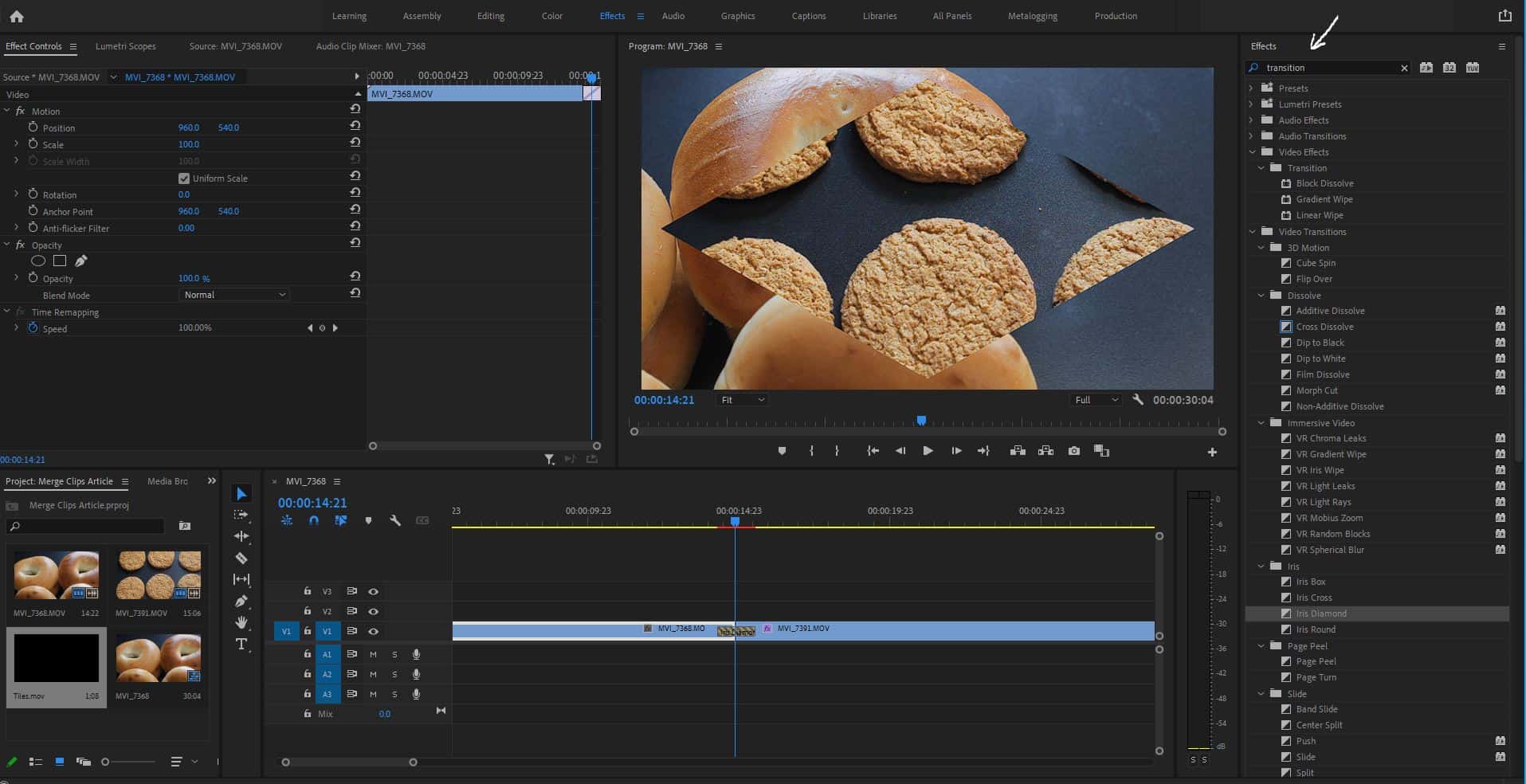Click the Export Frame camera icon
Screen dimensions: 1526x784
tap(1073, 451)
